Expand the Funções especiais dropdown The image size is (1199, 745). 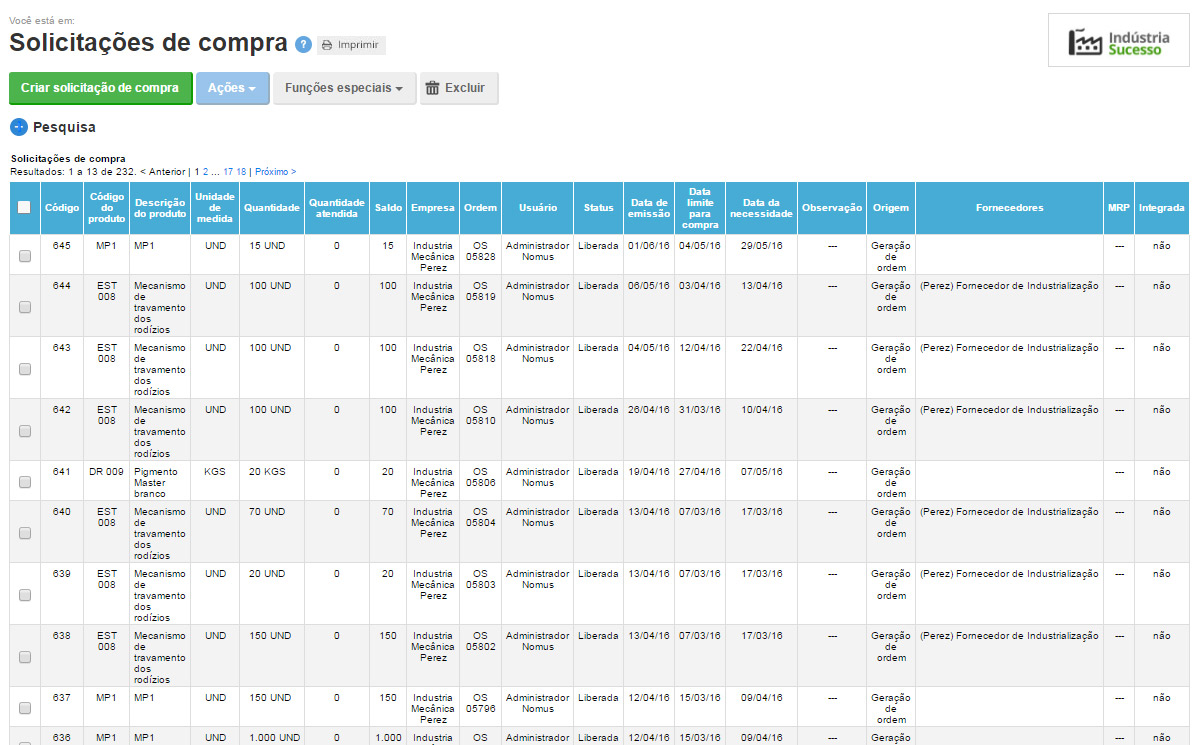tap(343, 88)
